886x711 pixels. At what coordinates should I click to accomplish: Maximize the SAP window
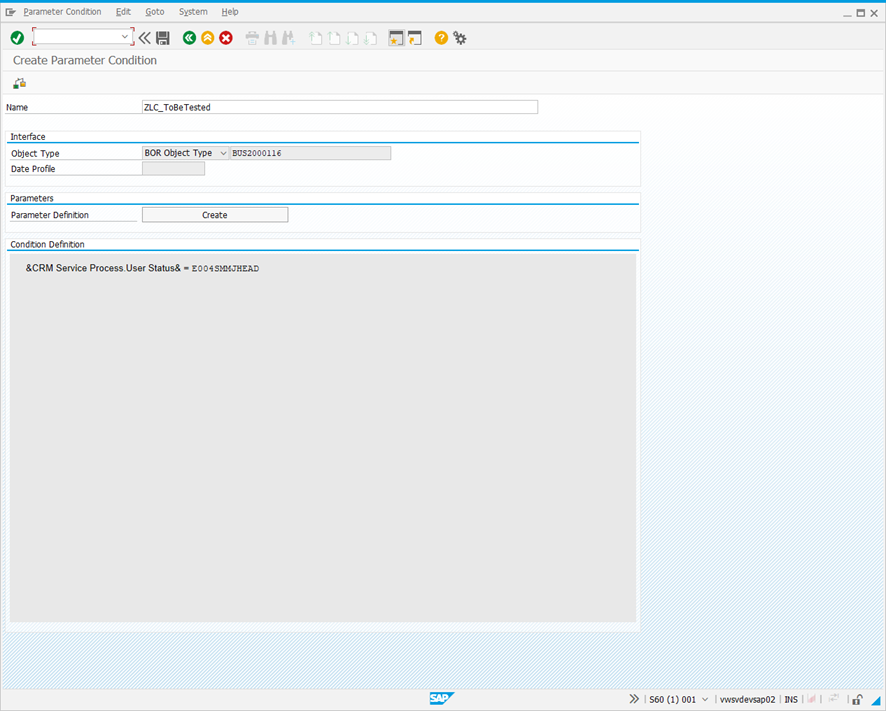pos(861,13)
